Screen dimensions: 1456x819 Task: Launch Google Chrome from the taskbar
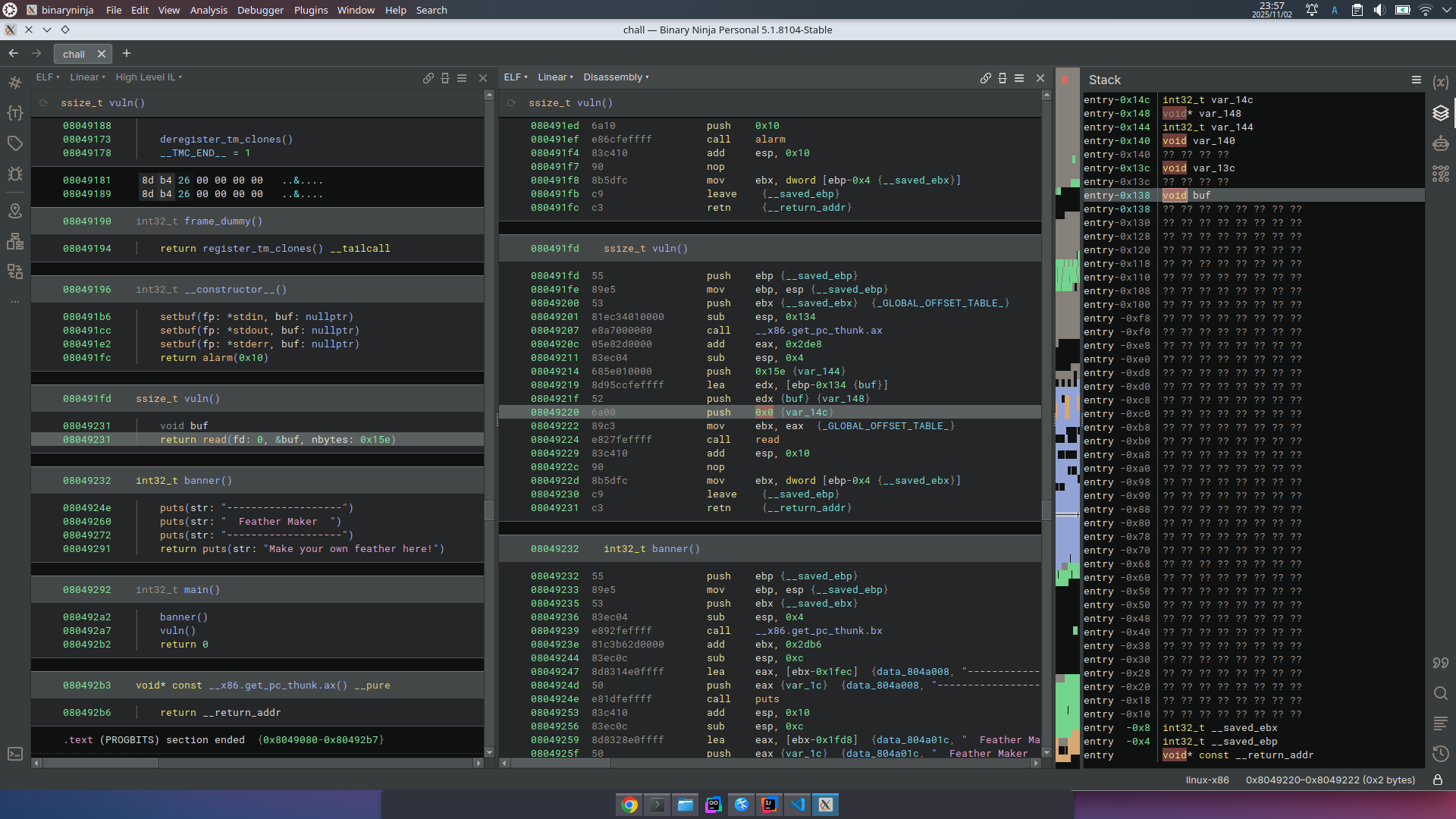click(629, 805)
